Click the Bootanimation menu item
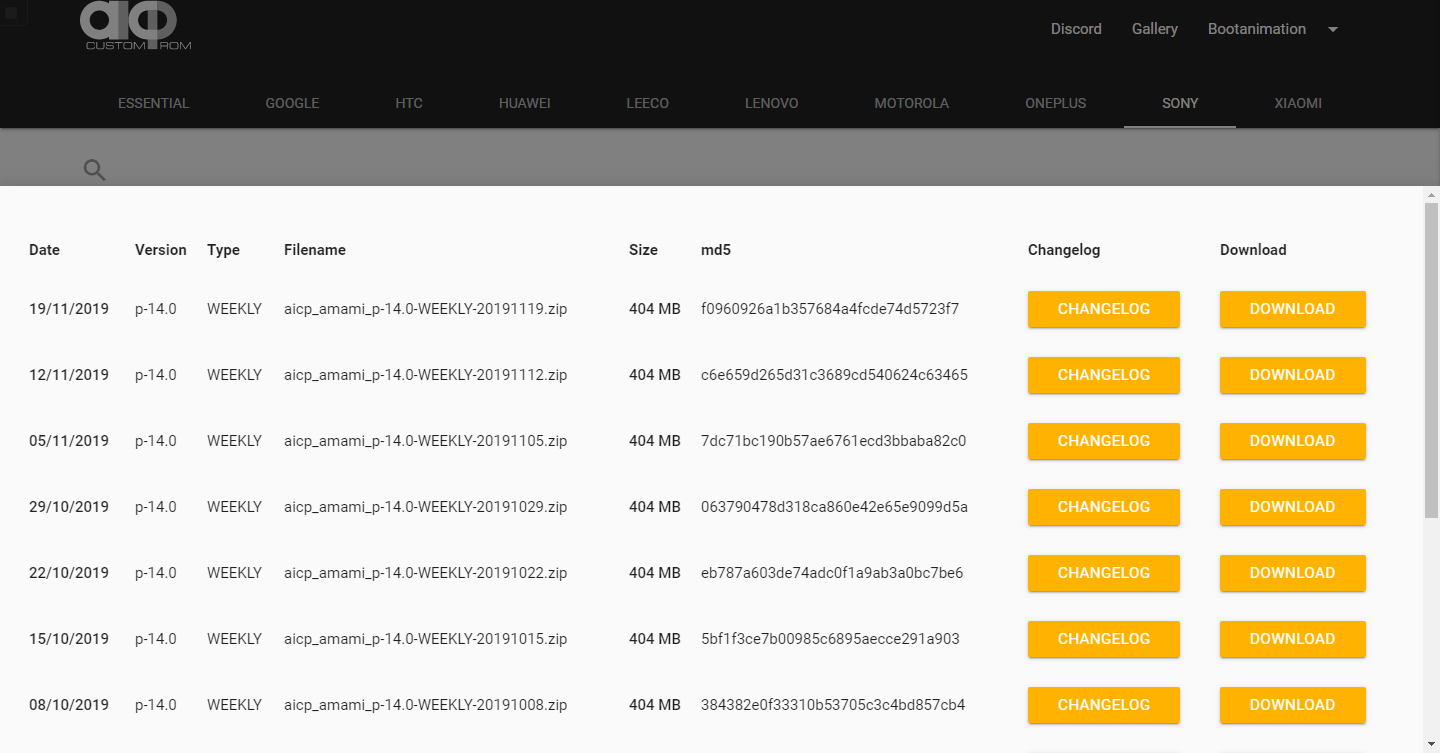Image resolution: width=1440 pixels, height=753 pixels. [x=1257, y=29]
